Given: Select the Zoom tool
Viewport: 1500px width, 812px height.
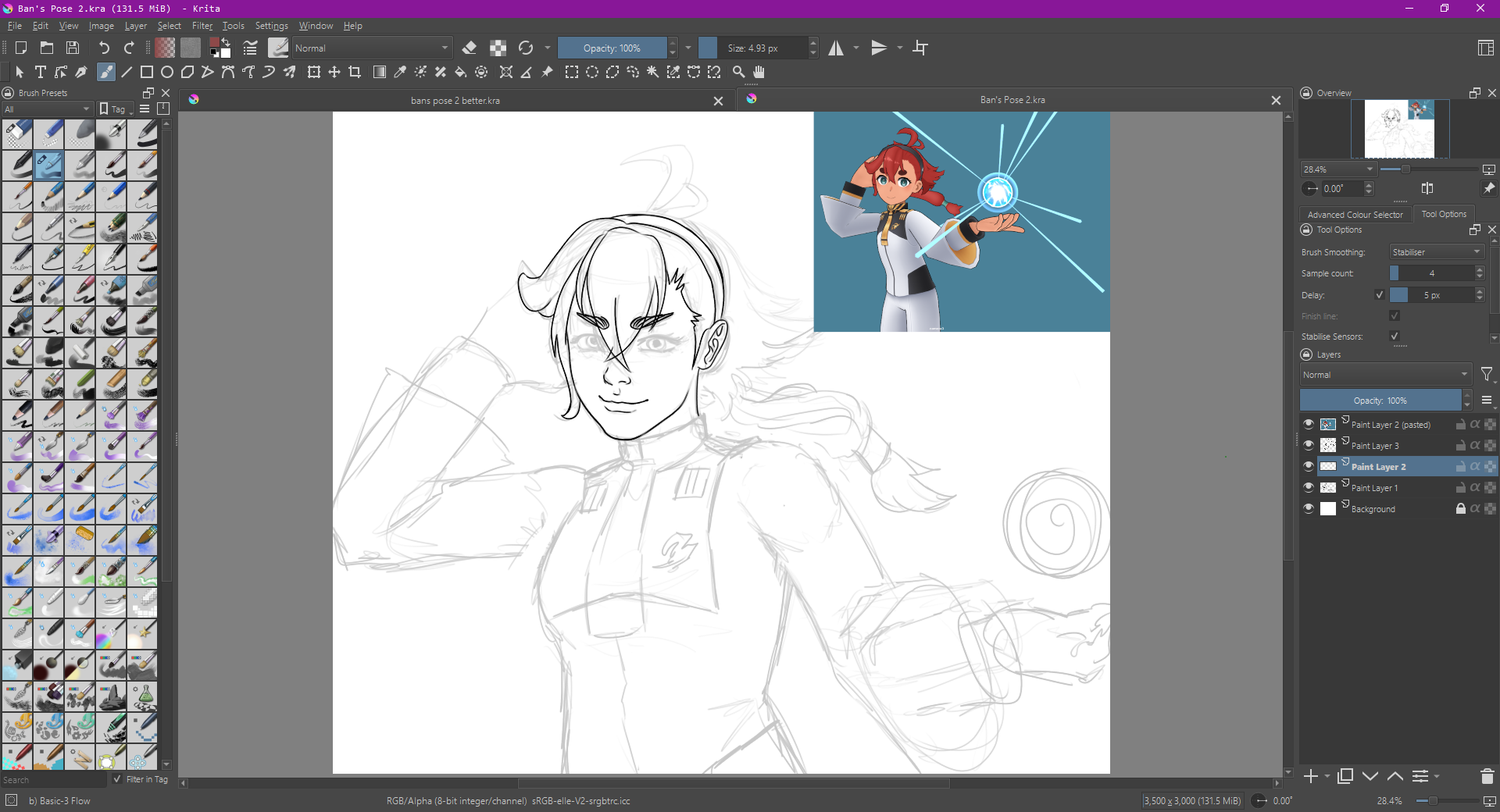Looking at the screenshot, I should coord(738,72).
